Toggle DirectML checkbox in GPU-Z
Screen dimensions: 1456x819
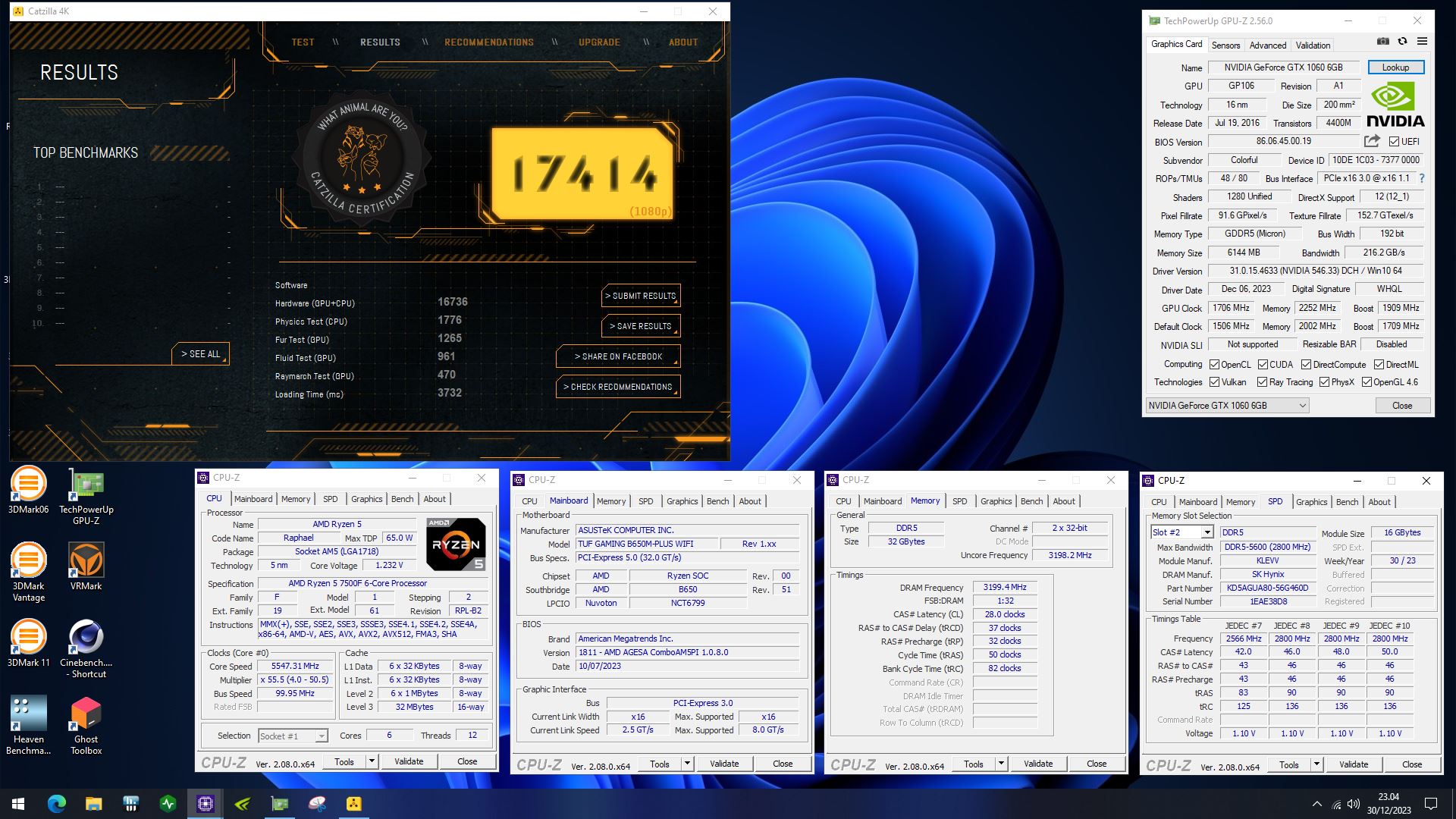click(1379, 365)
